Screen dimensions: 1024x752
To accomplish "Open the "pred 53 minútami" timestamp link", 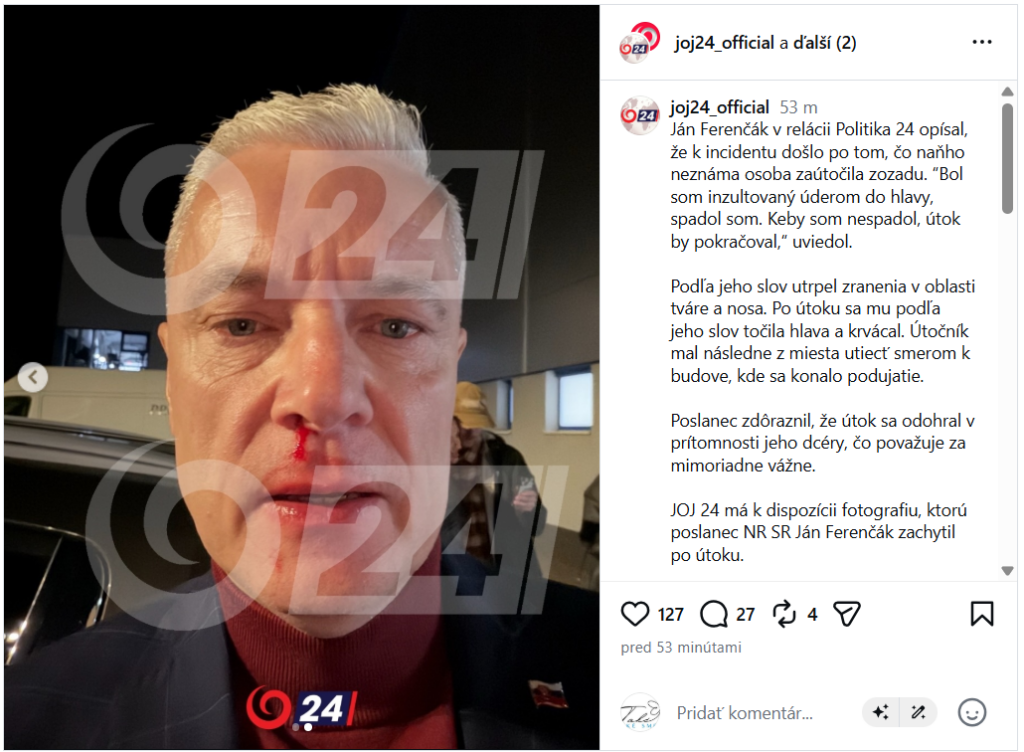I will tap(680, 648).
